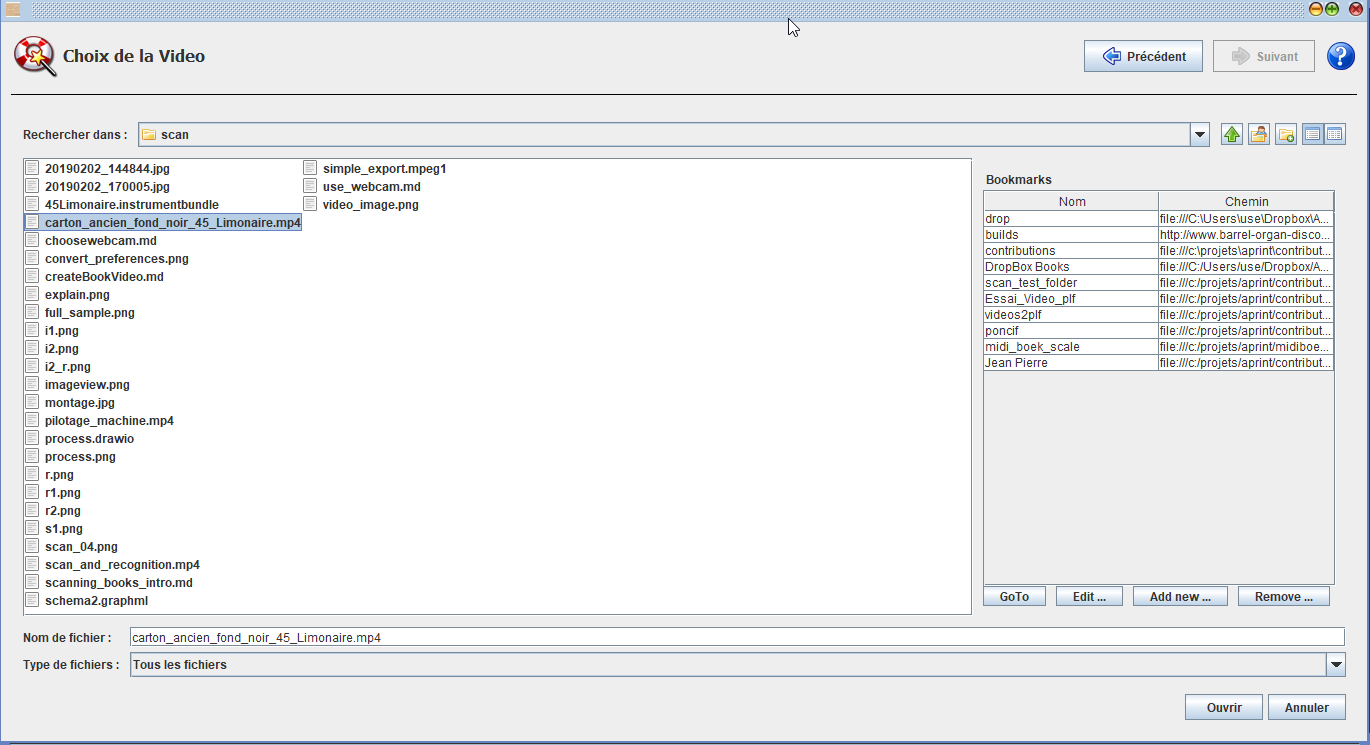Click the 'Nom de fichier' text field
Screen dimensions: 1370x745
click(737, 637)
